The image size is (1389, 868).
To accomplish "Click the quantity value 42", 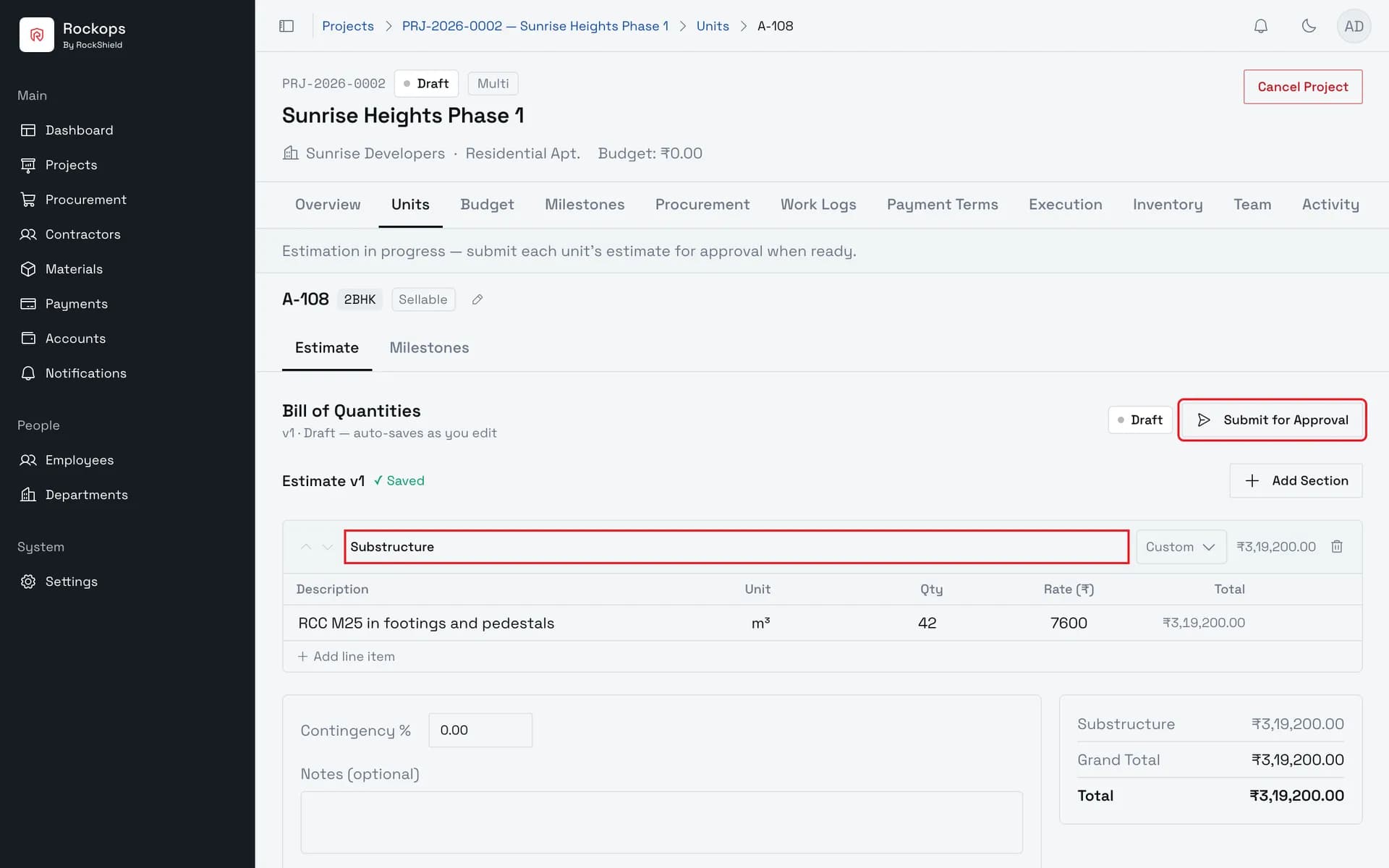I will click(x=927, y=624).
